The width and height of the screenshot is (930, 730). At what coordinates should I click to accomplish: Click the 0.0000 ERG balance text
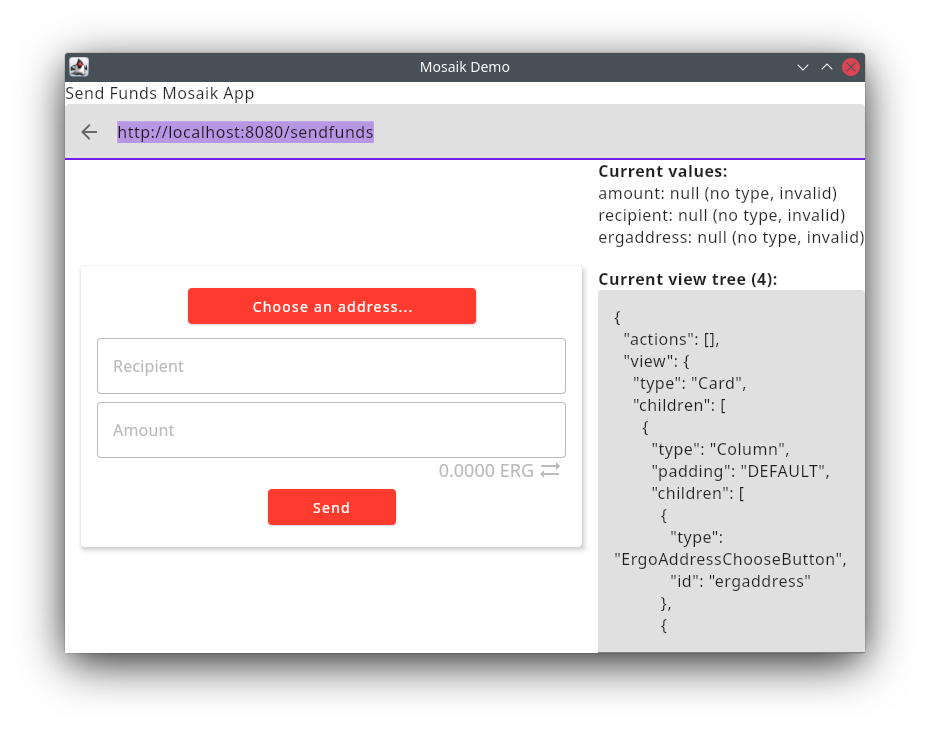click(486, 471)
